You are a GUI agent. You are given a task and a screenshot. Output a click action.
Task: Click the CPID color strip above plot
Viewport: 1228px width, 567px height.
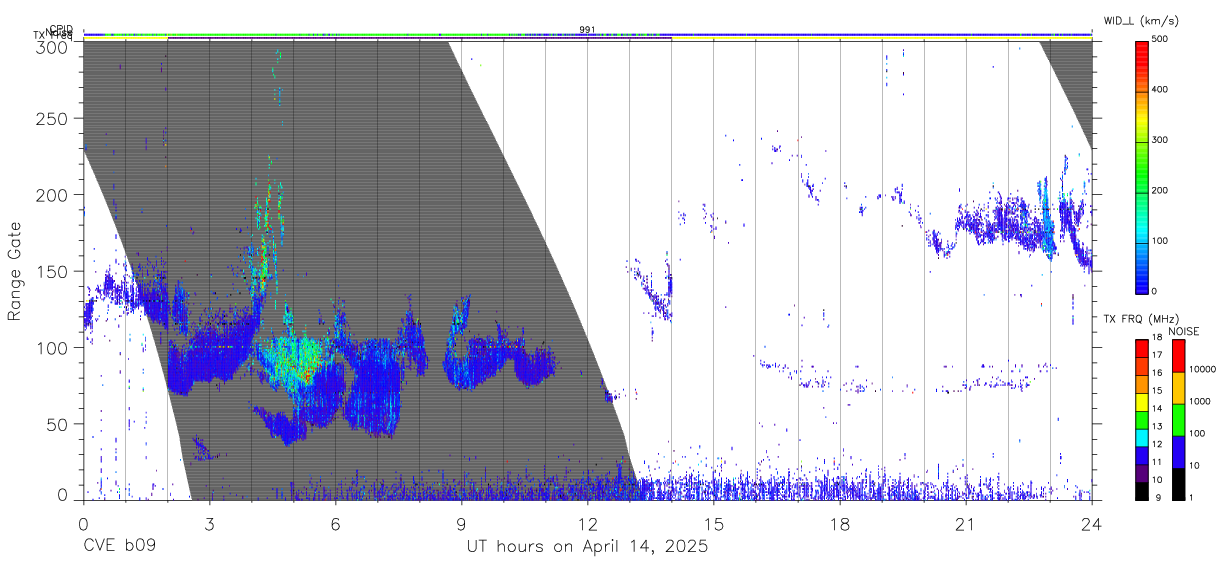587,34
